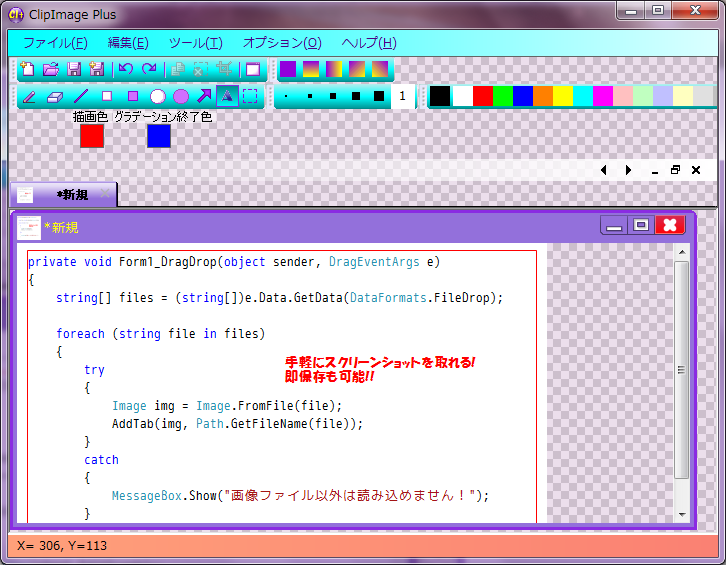Open the オプション(O) menu
Image resolution: width=726 pixels, height=565 pixels.
[x=282, y=43]
